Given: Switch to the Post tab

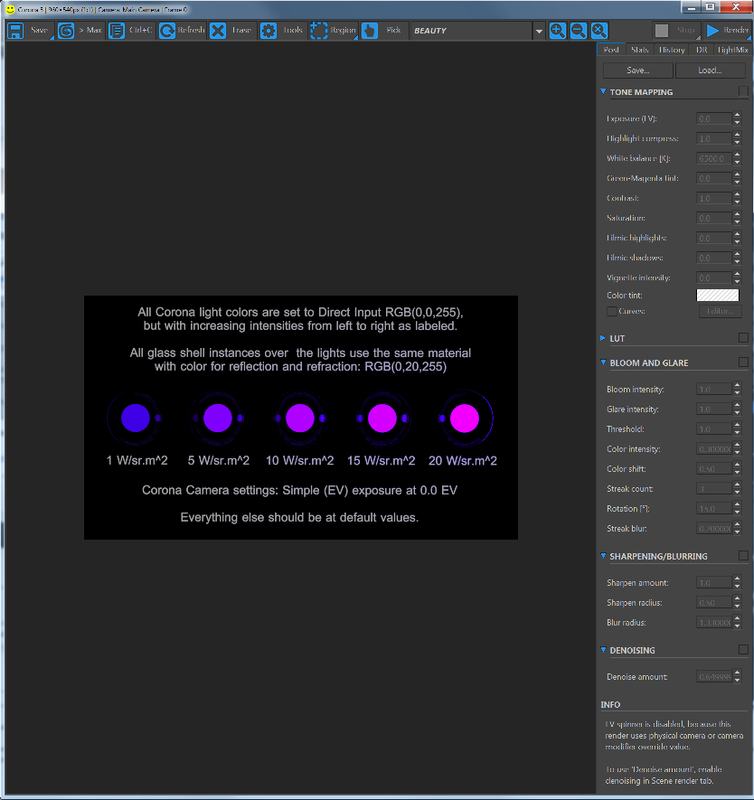Looking at the screenshot, I should (611, 49).
